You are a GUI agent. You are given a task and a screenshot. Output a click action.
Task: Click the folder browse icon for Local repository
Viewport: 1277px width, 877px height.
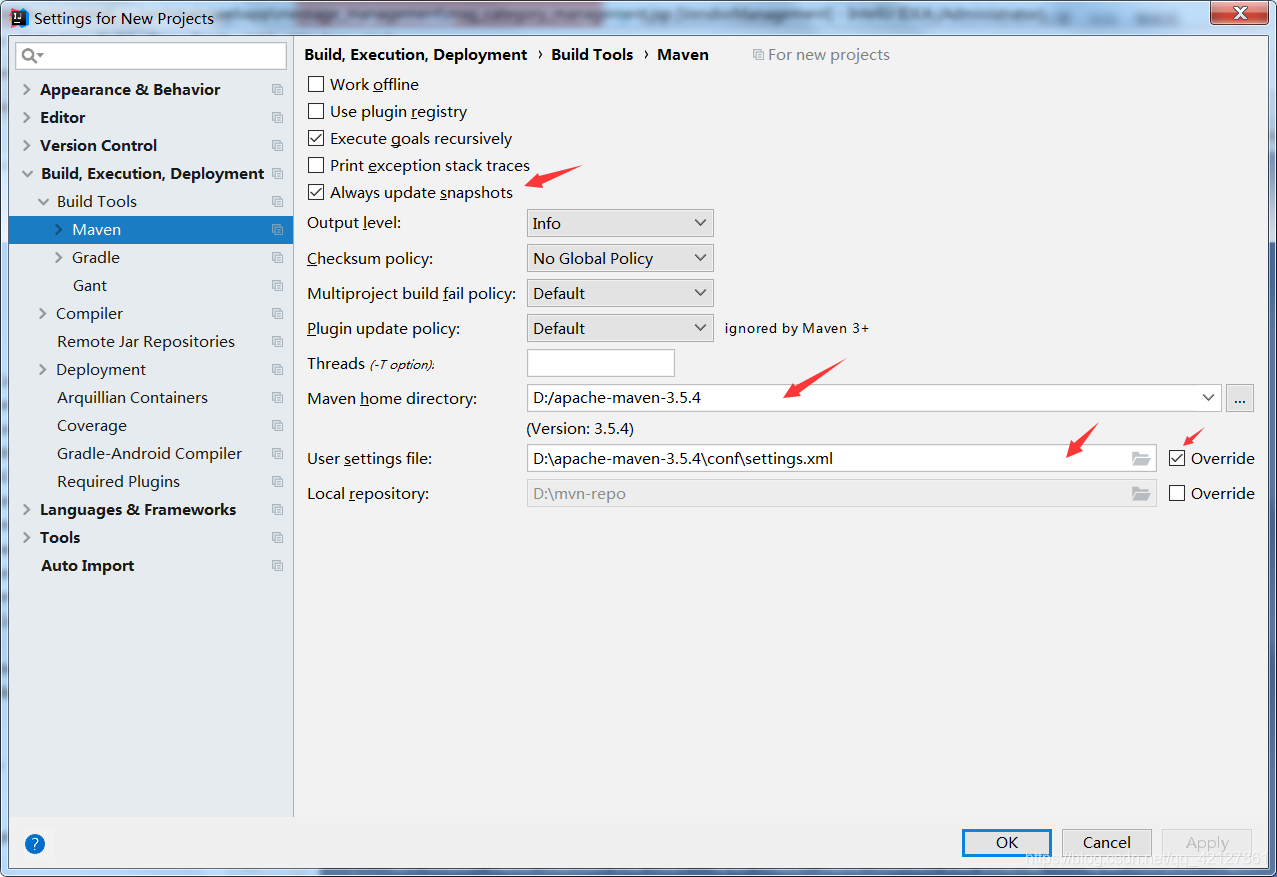1141,494
